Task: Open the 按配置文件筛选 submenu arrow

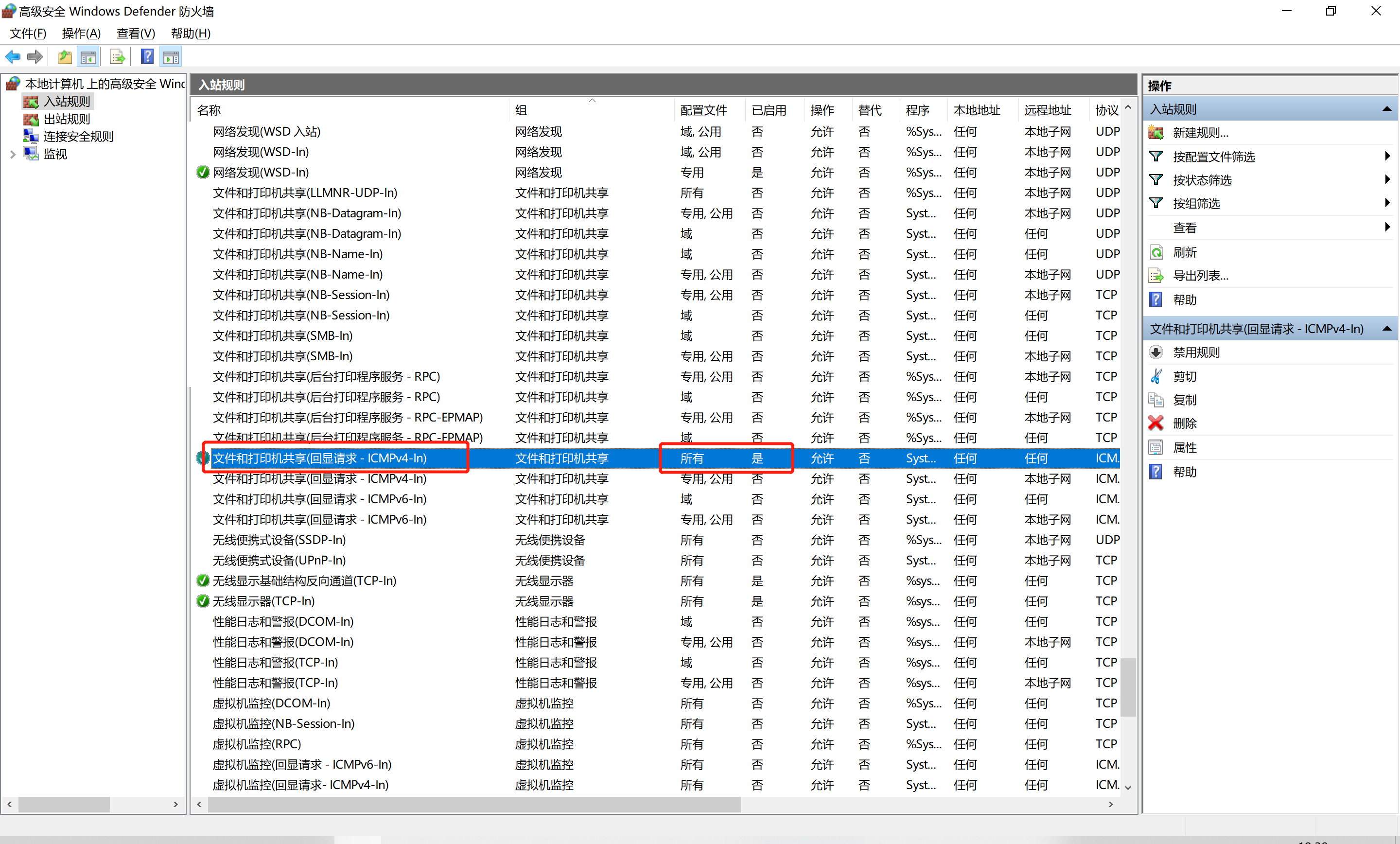Action: [1387, 156]
